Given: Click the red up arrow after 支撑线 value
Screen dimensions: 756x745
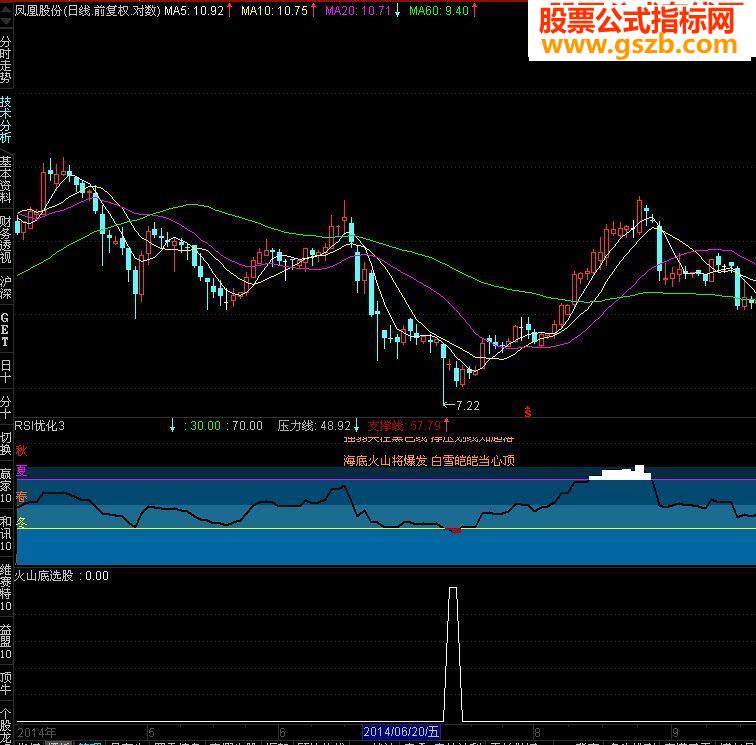Looking at the screenshot, I should click(x=446, y=425).
